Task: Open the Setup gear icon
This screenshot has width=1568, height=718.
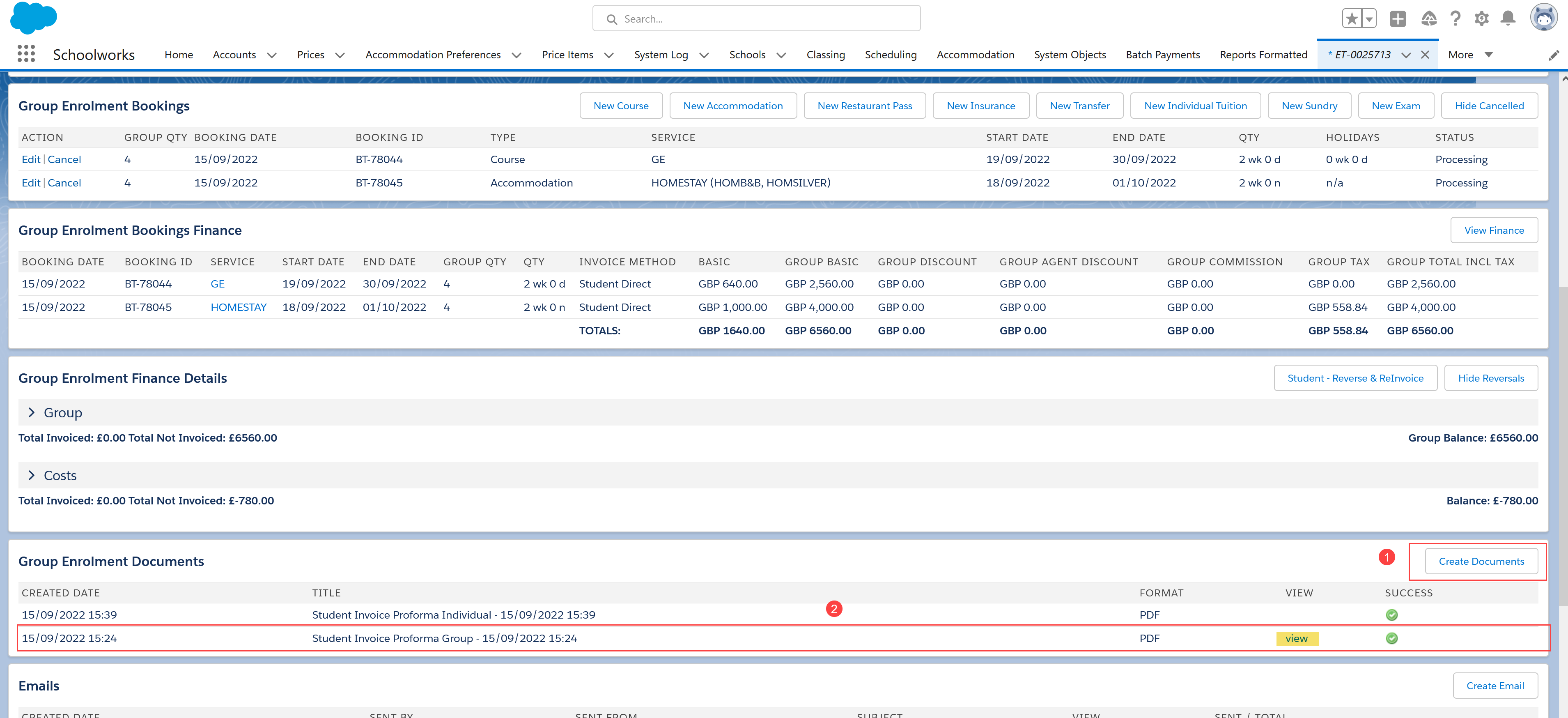Action: click(x=1481, y=19)
